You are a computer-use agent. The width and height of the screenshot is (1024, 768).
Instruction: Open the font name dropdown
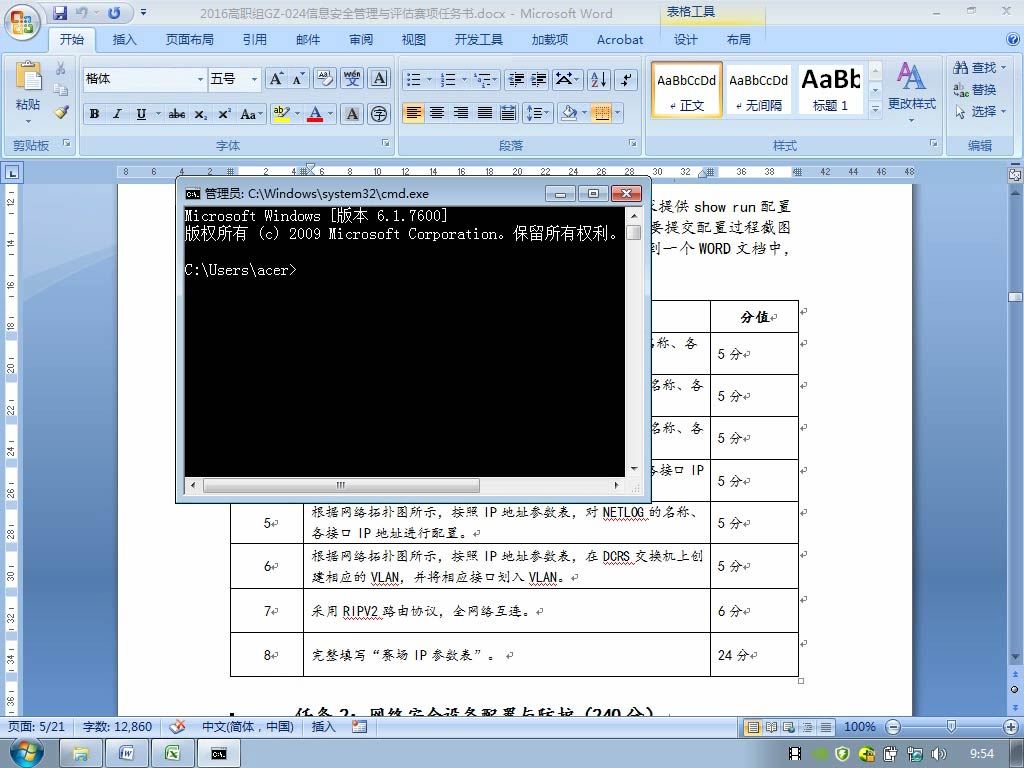[200, 79]
